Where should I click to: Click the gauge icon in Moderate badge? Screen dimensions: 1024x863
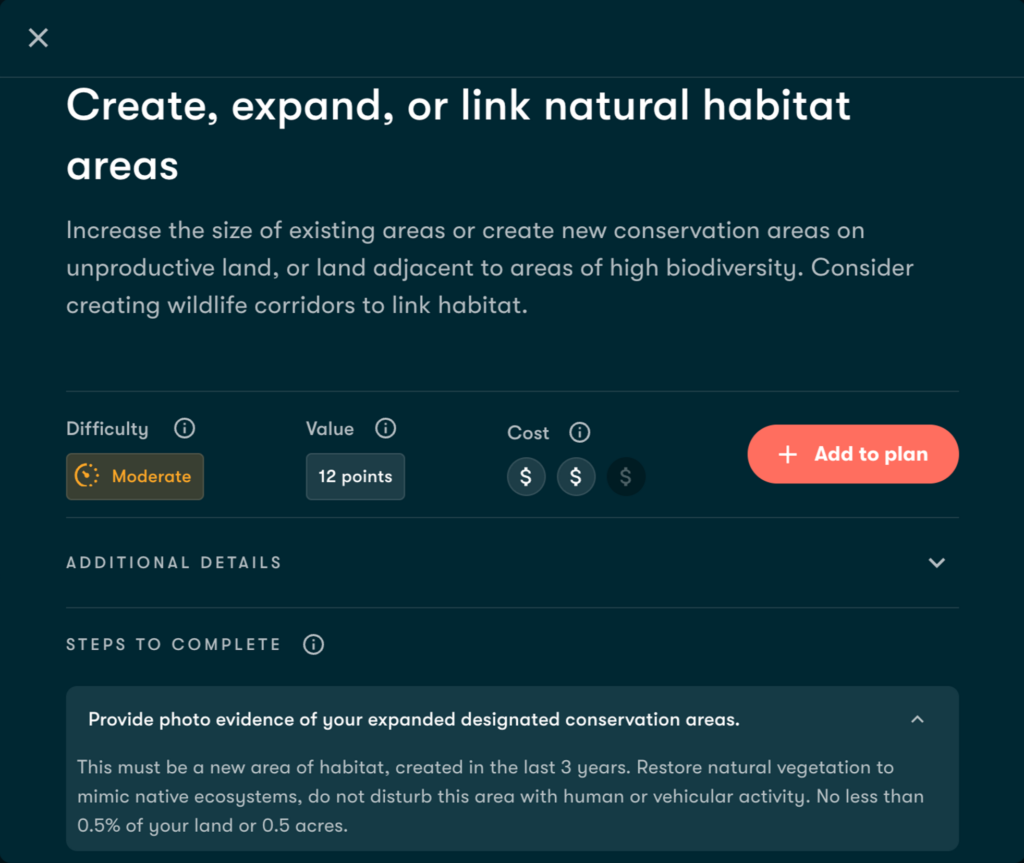[x=88, y=476]
